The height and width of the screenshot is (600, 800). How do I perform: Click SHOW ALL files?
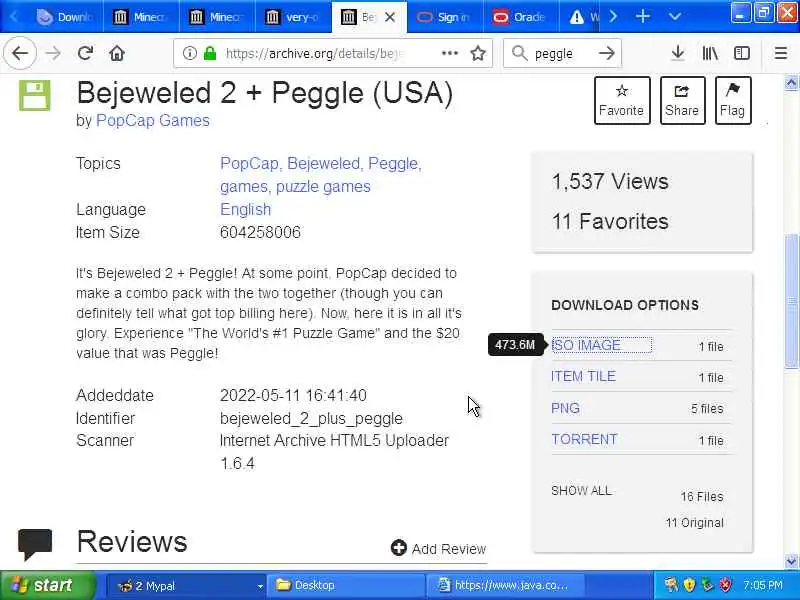click(x=581, y=491)
